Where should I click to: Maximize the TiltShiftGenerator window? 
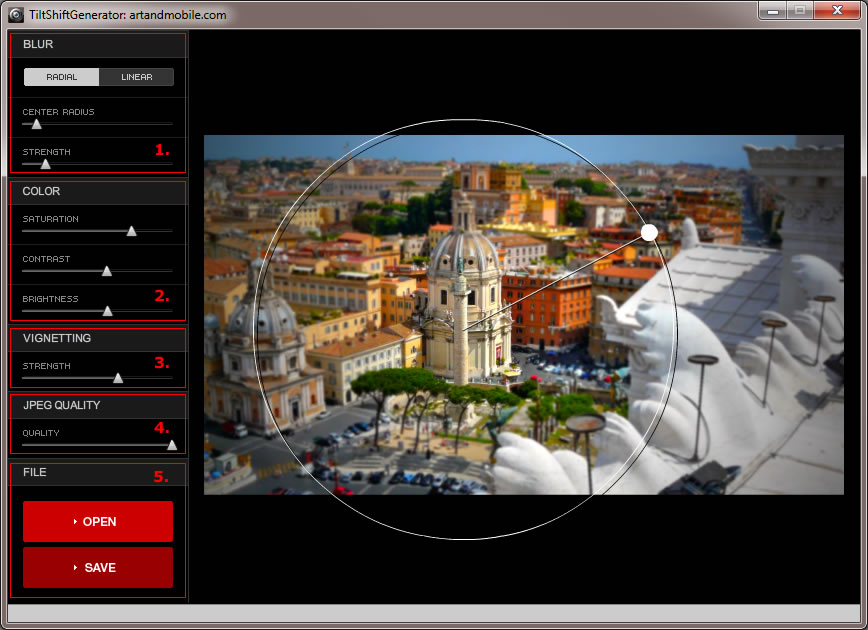[799, 11]
